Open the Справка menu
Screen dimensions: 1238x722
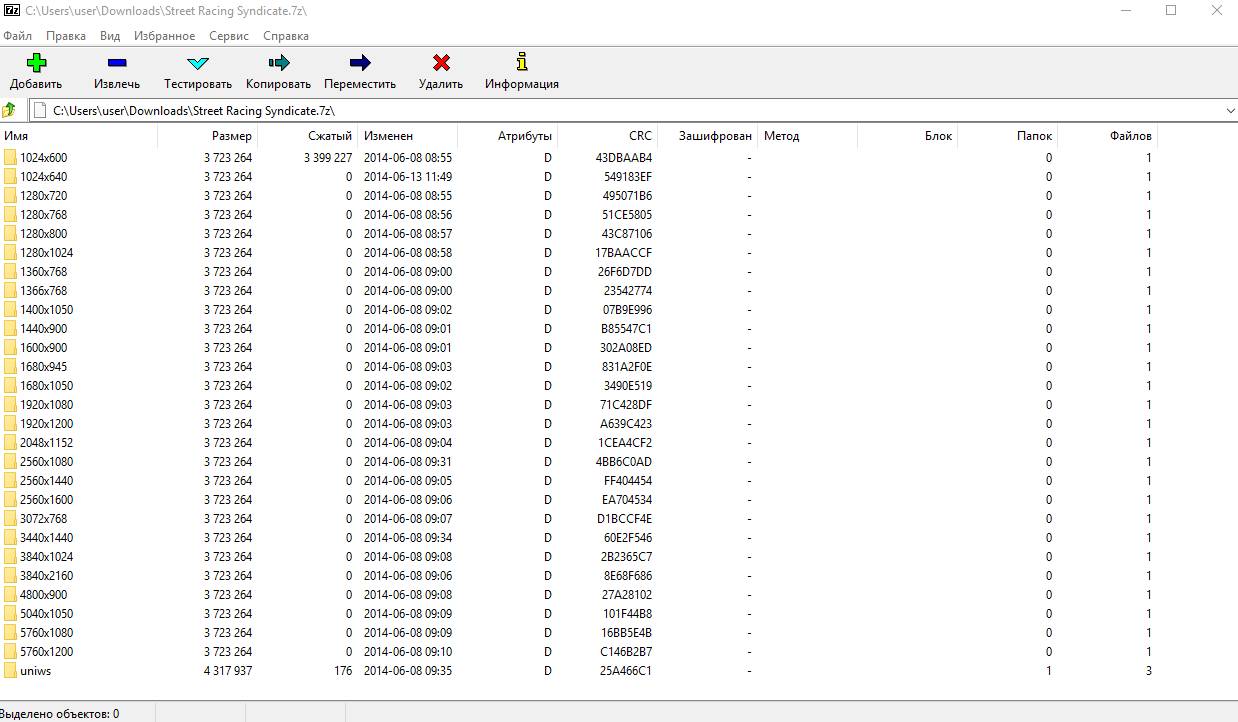click(286, 36)
